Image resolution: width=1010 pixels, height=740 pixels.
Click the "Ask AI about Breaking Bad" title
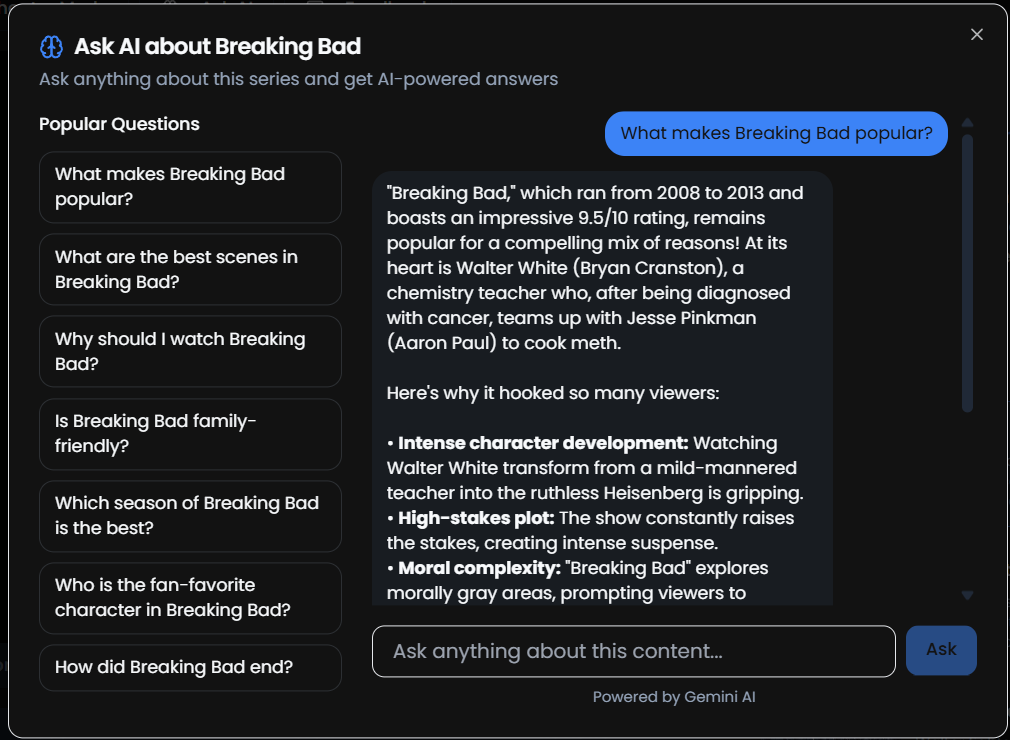pyautogui.click(x=218, y=46)
